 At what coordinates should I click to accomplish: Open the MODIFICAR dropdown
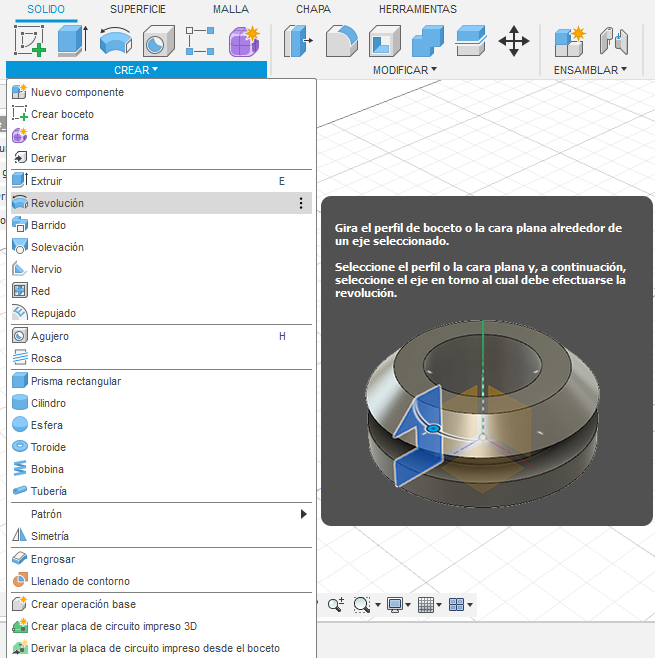405,70
